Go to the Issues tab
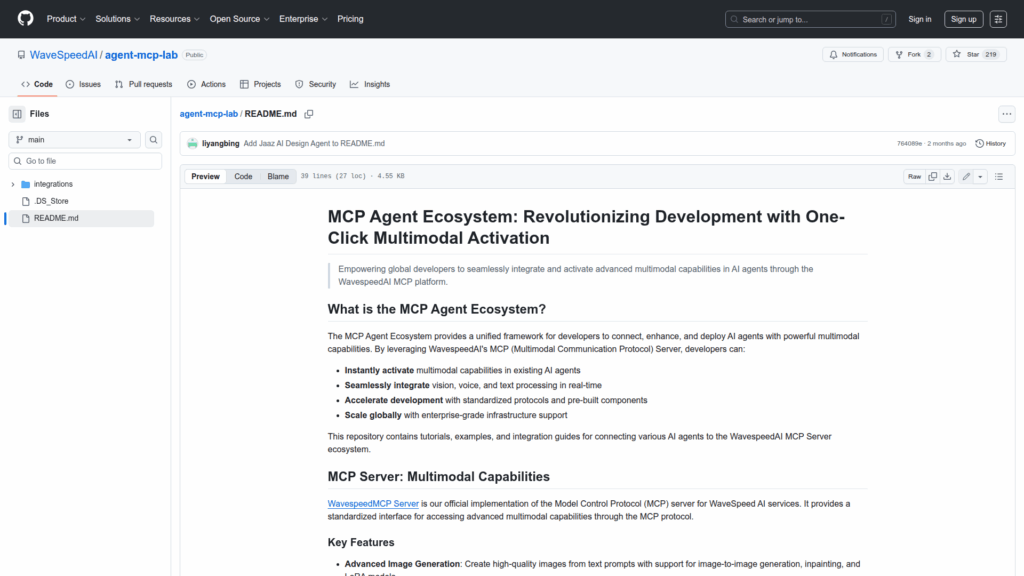 [84, 84]
